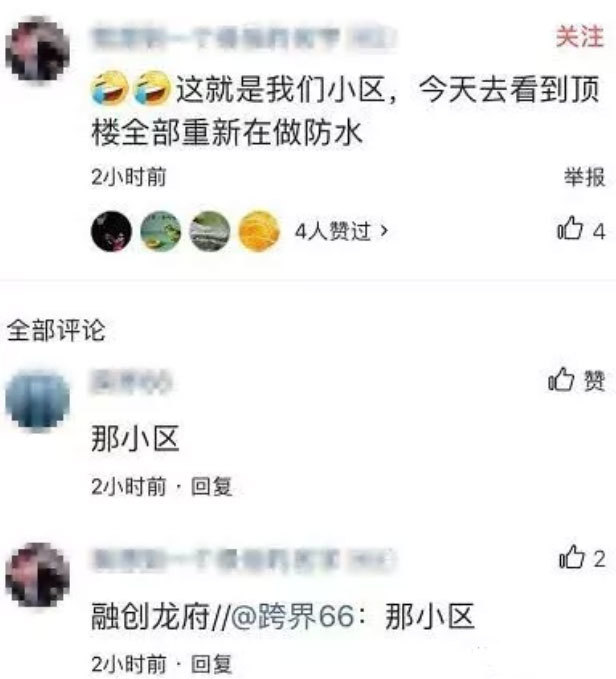Reply to the first 那小区 comment
Image resolution: width=616 pixels, height=679 pixels.
pos(212,486)
